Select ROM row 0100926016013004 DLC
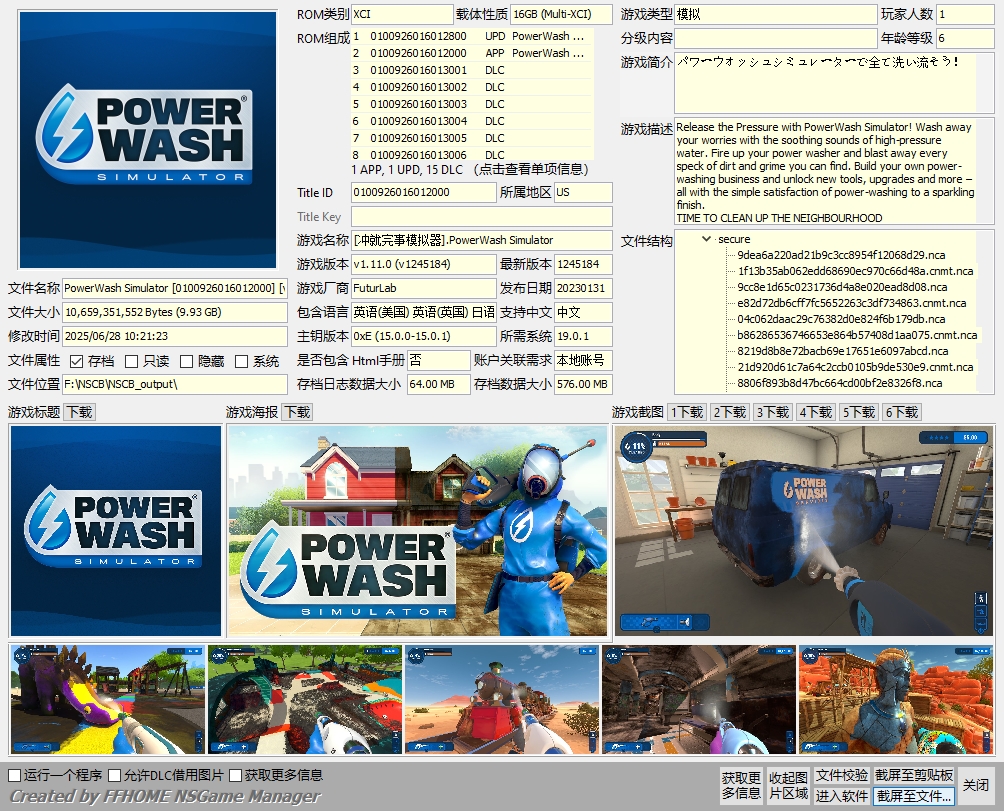 coord(473,121)
